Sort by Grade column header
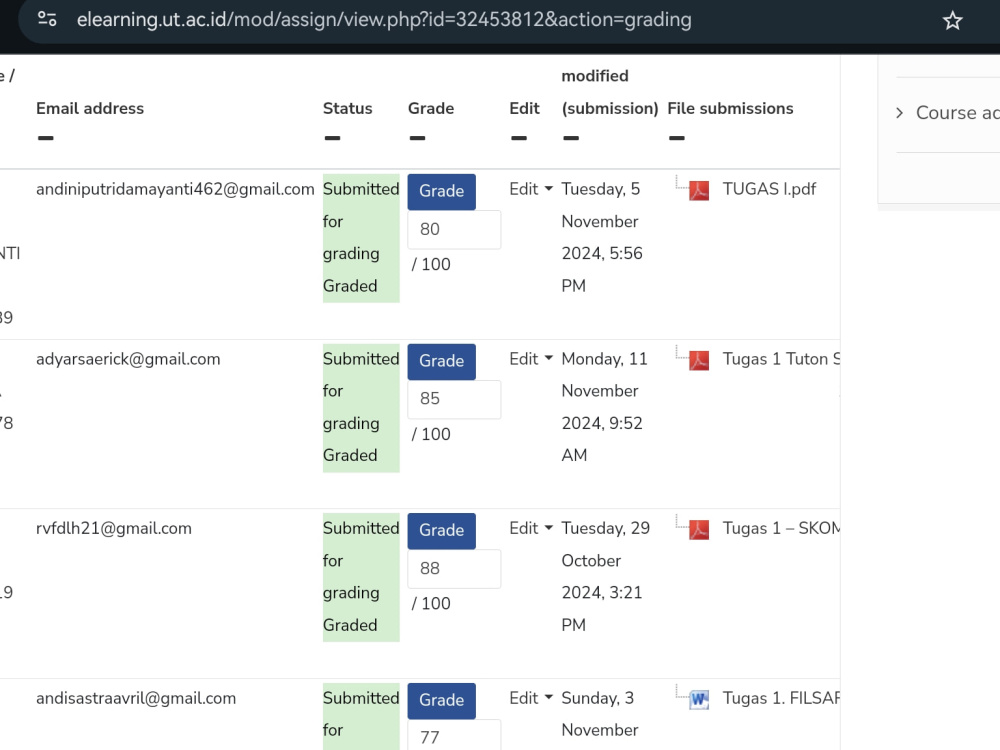Image resolution: width=1000 pixels, height=750 pixels. coord(431,108)
